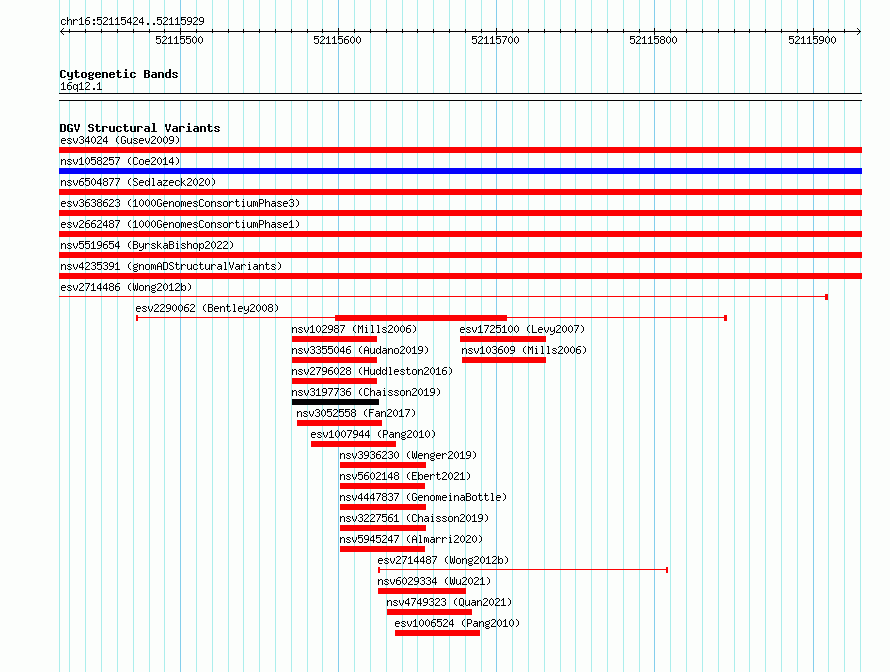Image resolution: width=890 pixels, height=672 pixels.
Task: Click ruler position 52115900
Action: [812, 40]
